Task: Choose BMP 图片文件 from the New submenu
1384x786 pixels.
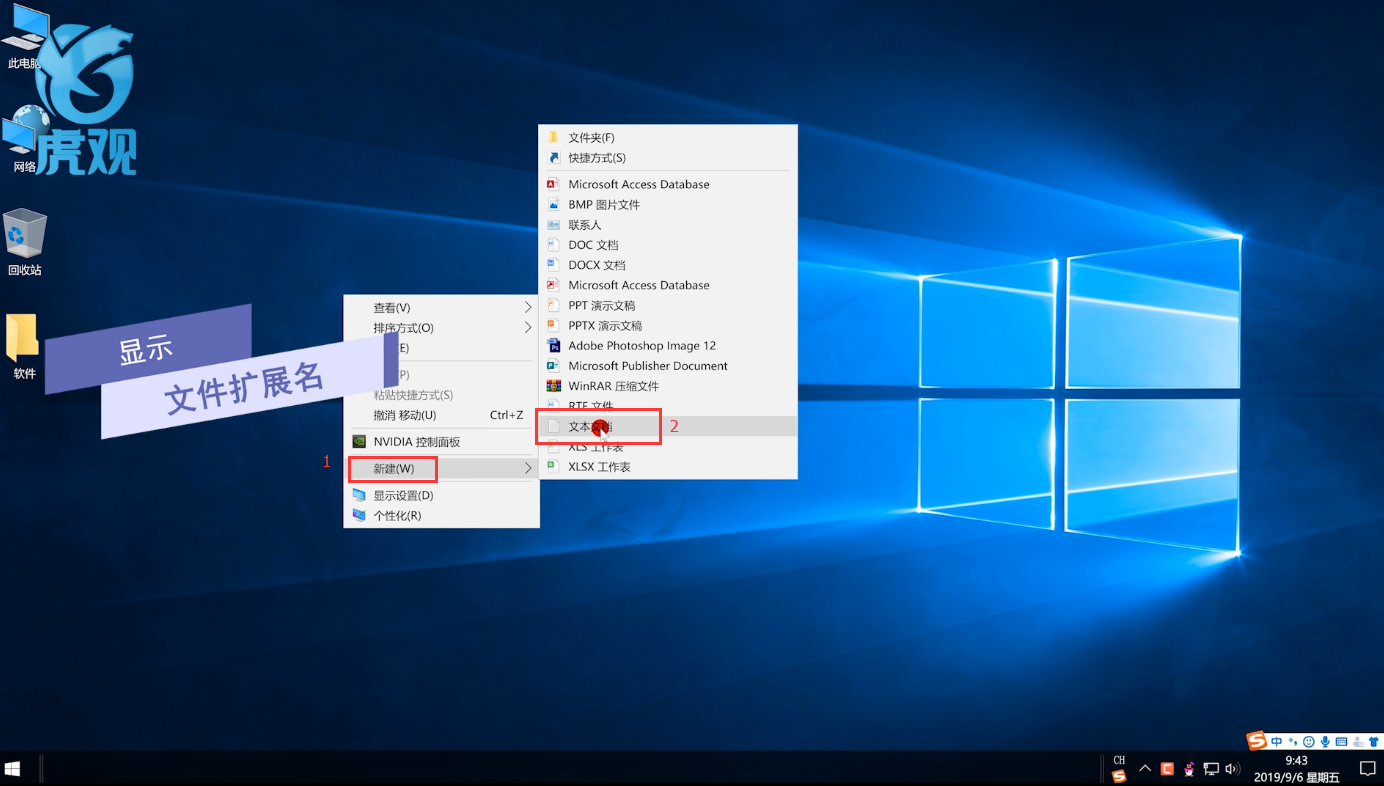Action: pyautogui.click(x=667, y=205)
